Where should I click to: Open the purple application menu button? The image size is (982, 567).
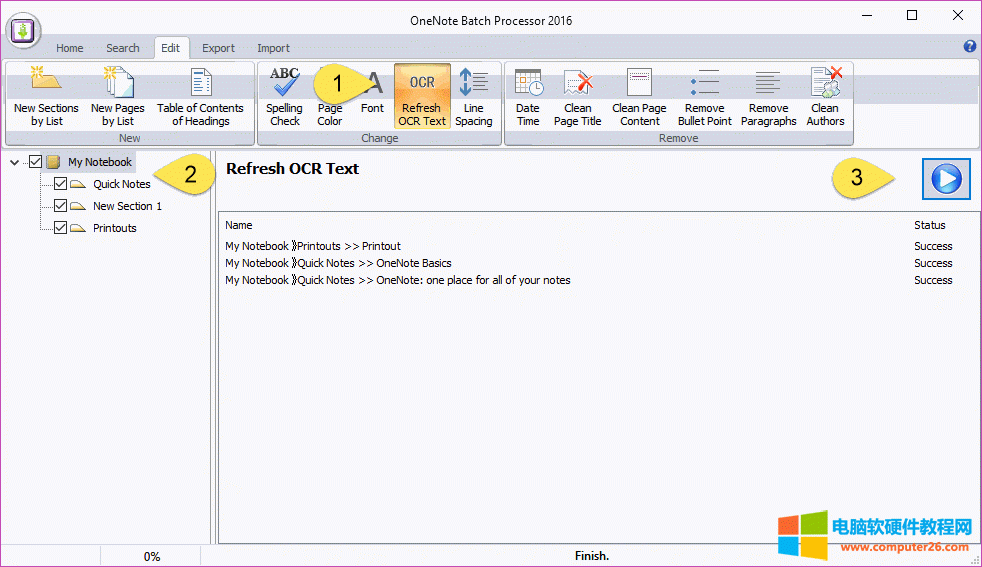click(x=22, y=31)
